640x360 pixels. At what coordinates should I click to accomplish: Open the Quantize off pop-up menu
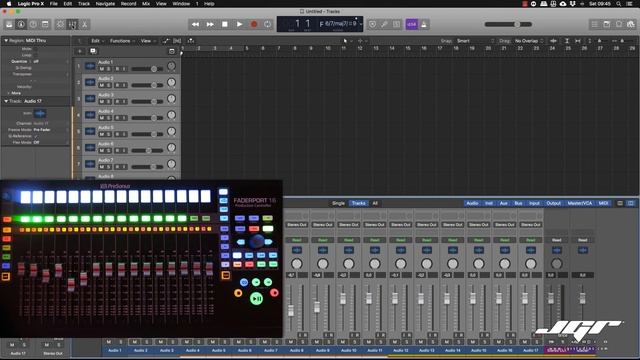[36, 61]
